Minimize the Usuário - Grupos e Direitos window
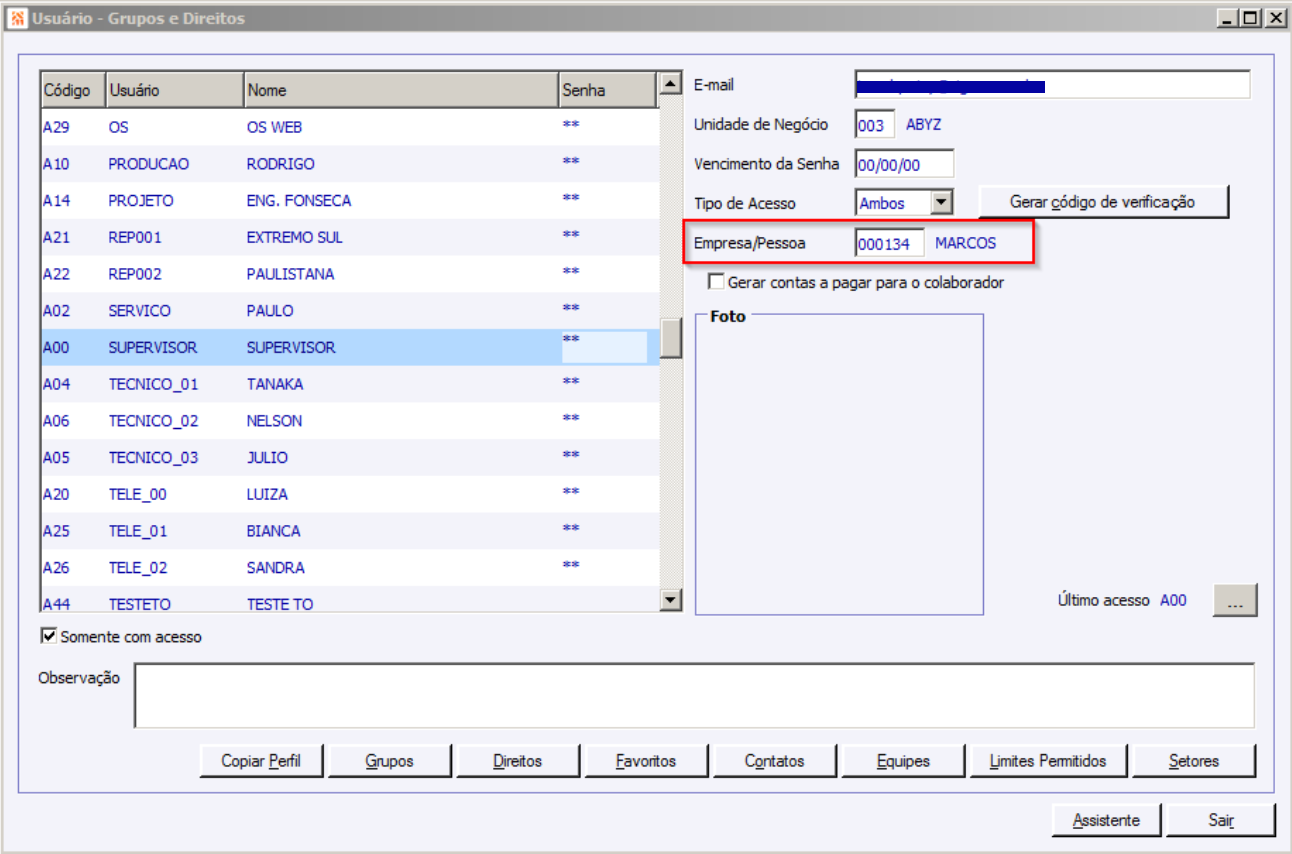Viewport: 1292px width, 854px height. pos(1226,18)
